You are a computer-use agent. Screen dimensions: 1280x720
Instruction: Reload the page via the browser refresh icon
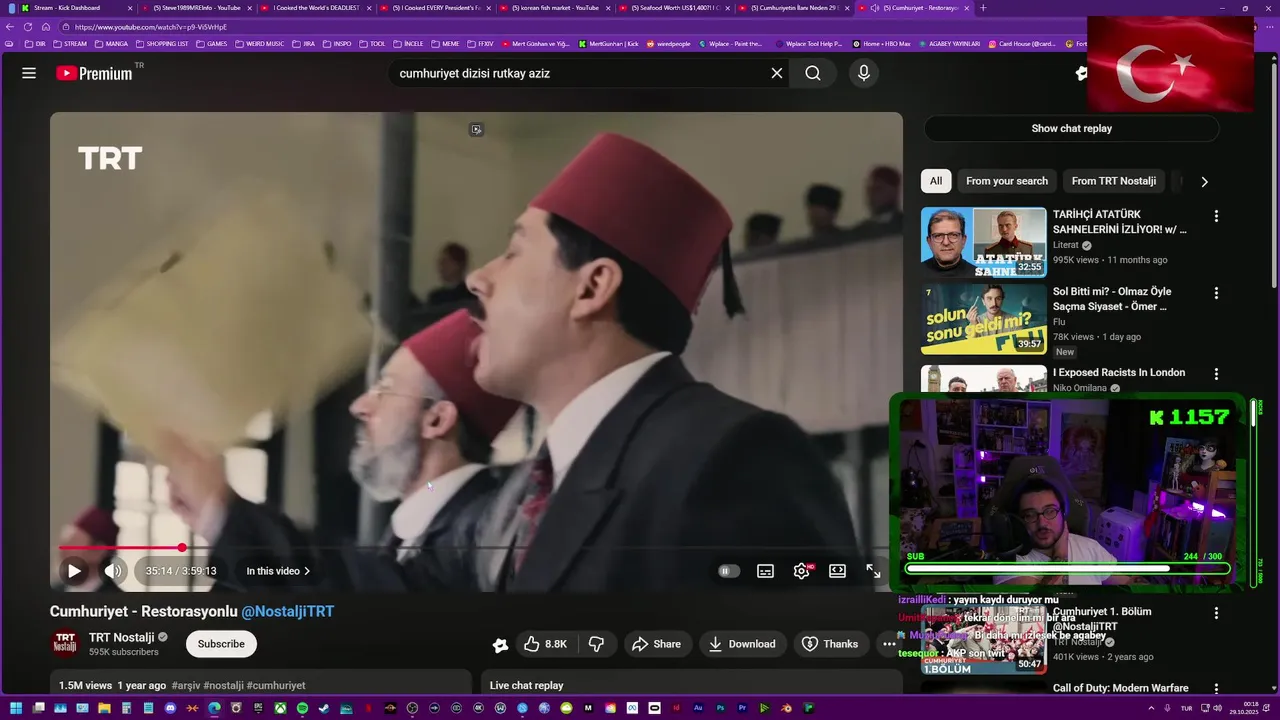click(x=27, y=27)
